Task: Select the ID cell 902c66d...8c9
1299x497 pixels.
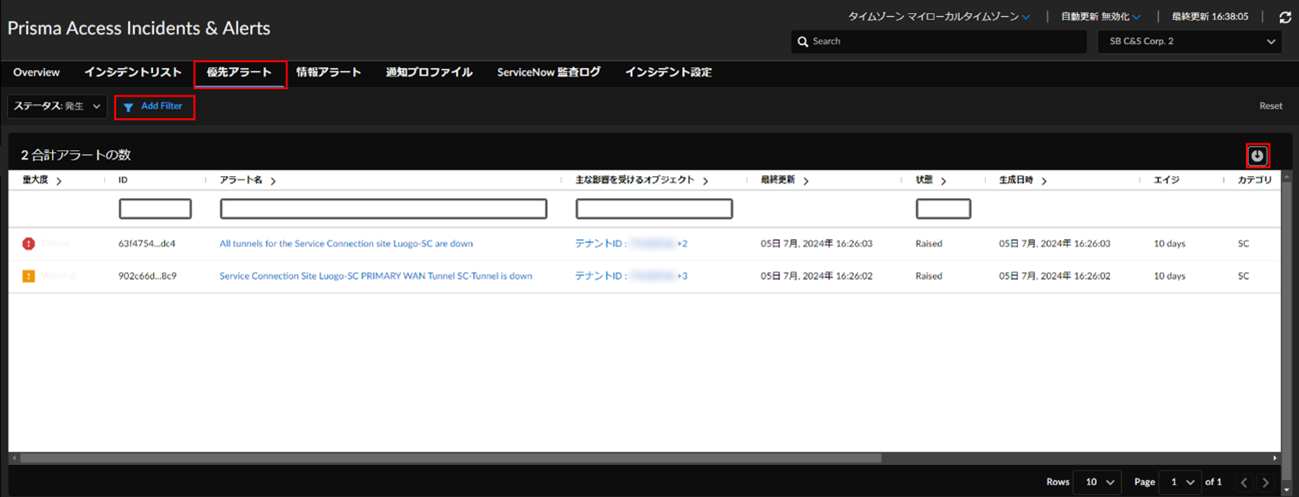Action: pyautogui.click(x=147, y=276)
